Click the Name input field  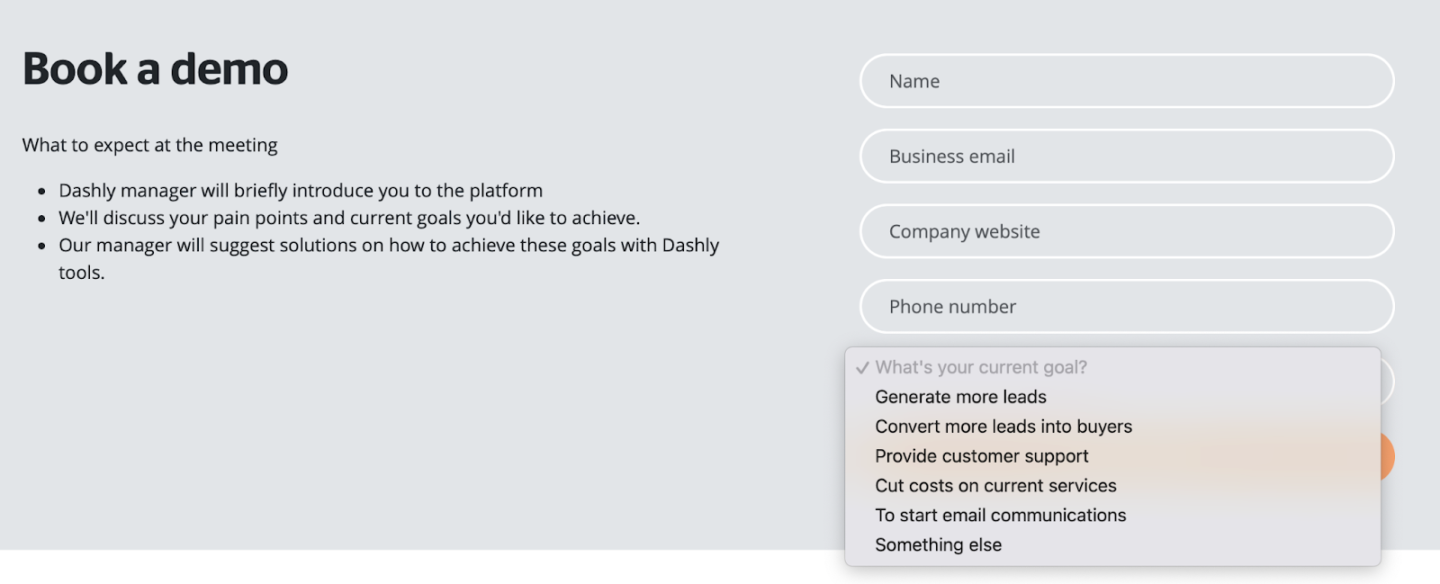coord(1126,81)
